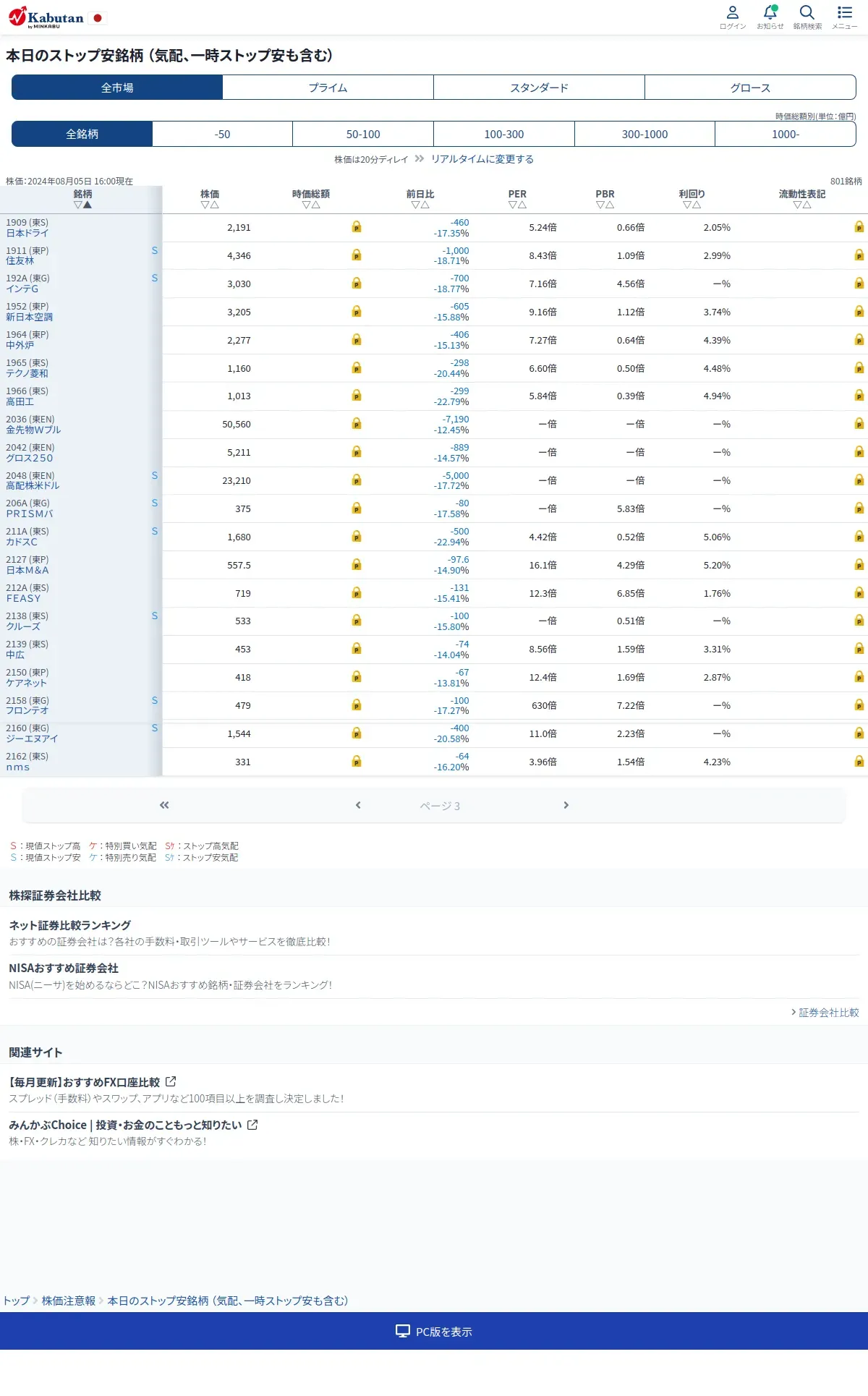Image resolution: width=868 pixels, height=1396 pixels.
Task: Select the 300-1000 market cap filter
Action: pos(644,134)
